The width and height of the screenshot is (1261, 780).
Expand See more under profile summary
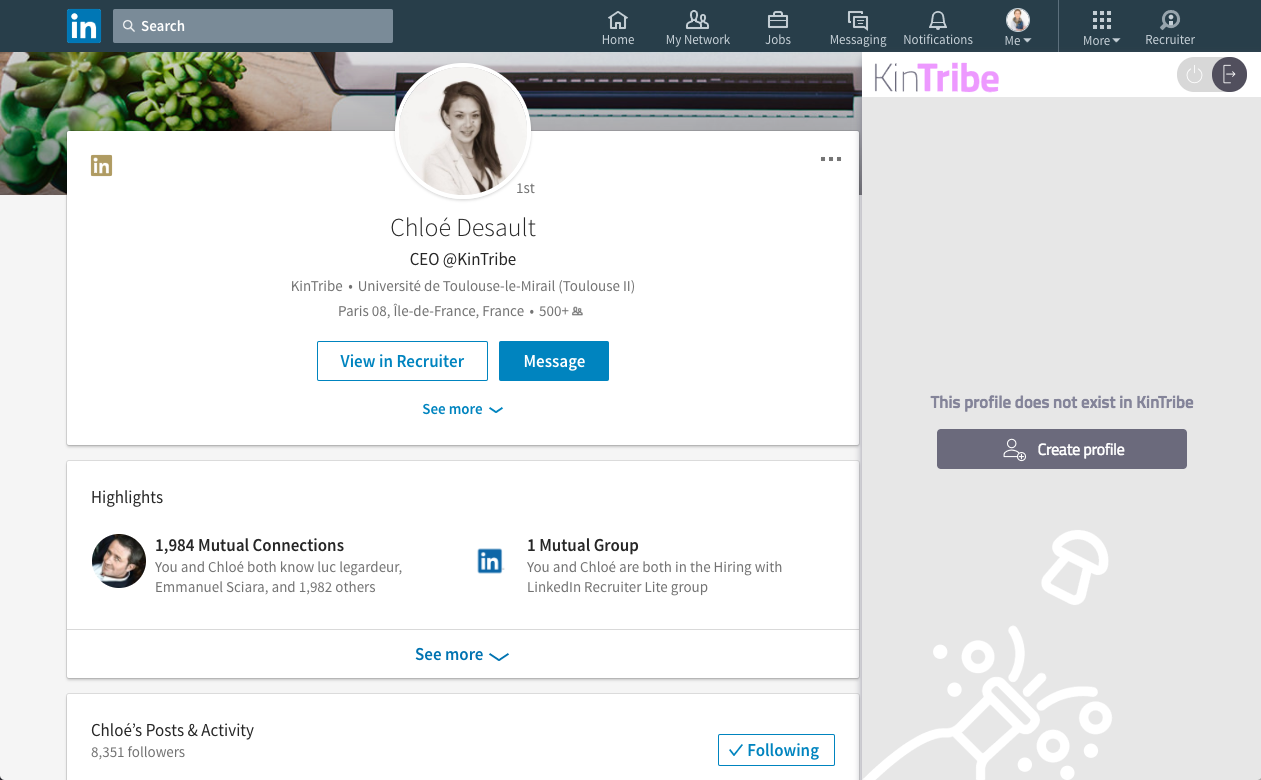[x=462, y=409]
